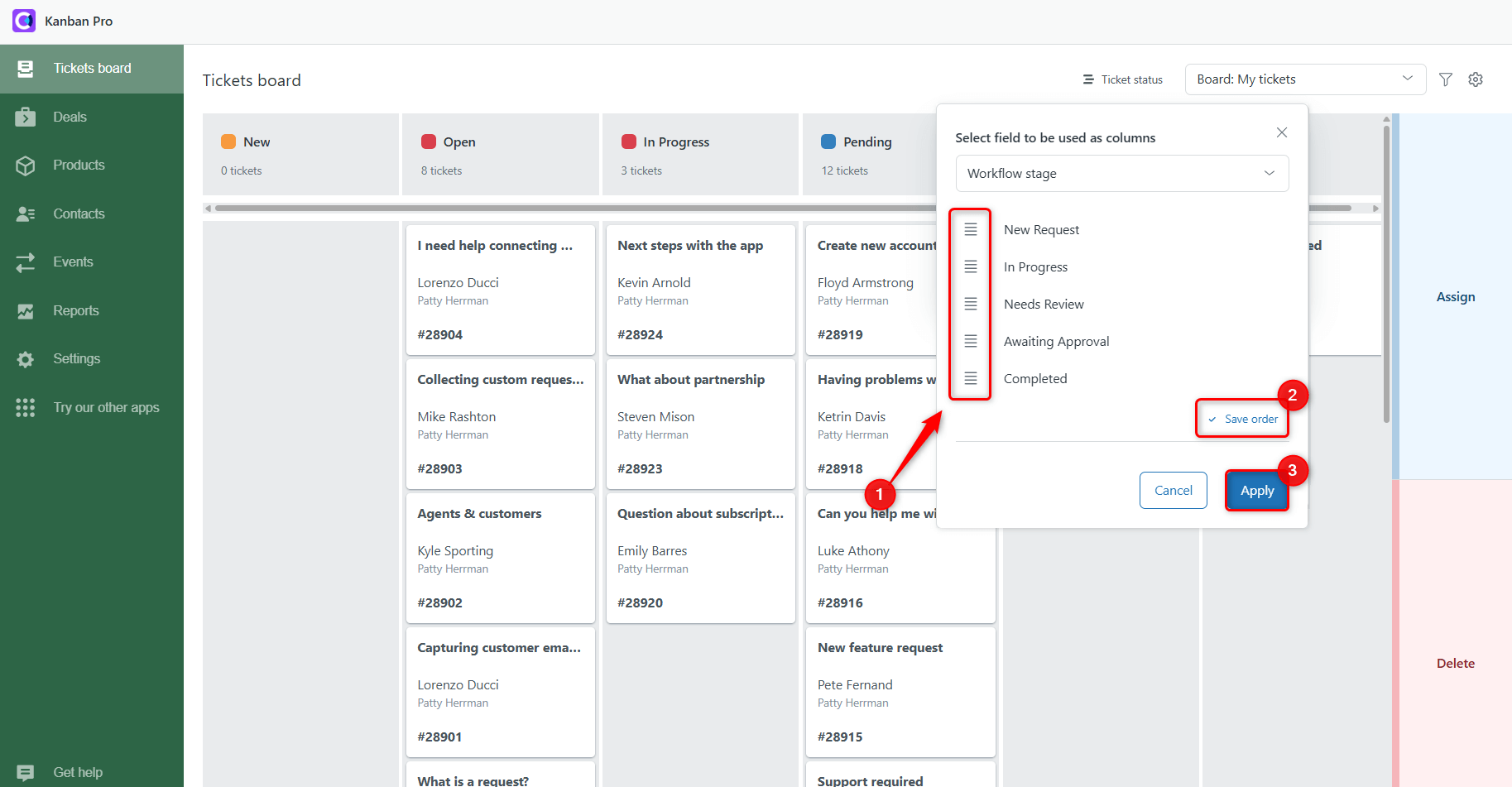
Task: Open ticket #28904 about connecting help
Action: pos(500,290)
